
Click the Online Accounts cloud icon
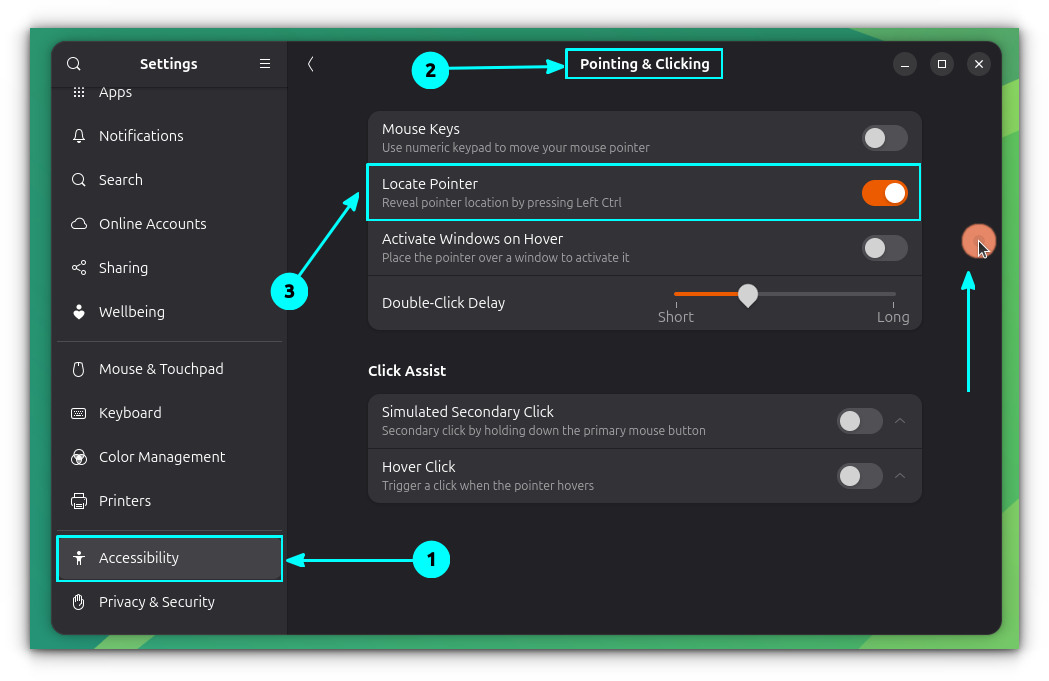click(x=79, y=224)
